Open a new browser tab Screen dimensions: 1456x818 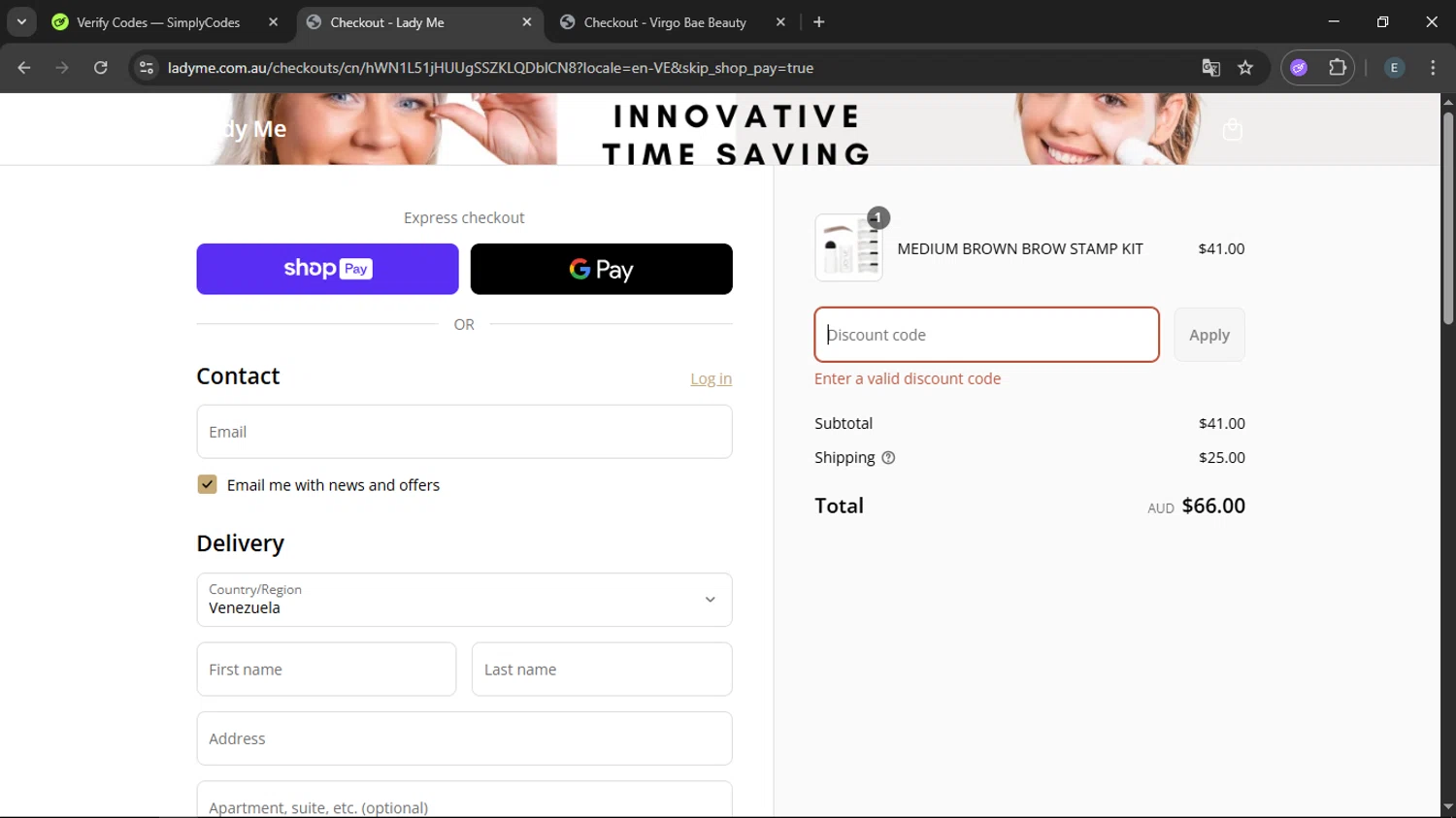pos(819,22)
